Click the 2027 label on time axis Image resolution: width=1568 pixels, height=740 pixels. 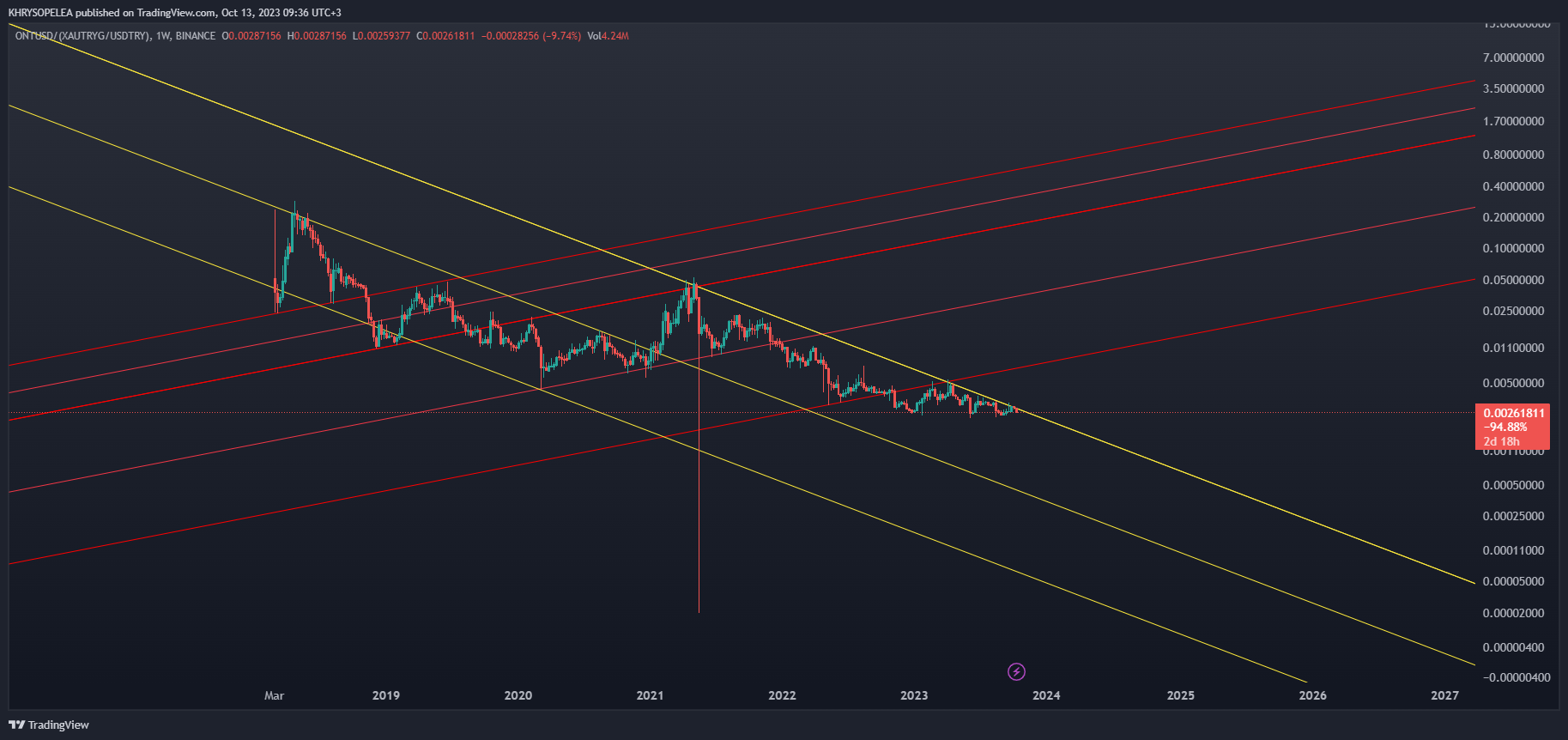(x=1445, y=695)
